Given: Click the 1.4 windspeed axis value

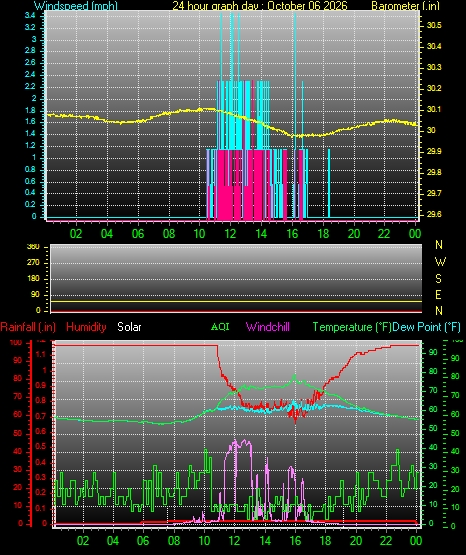Looking at the screenshot, I should click(x=30, y=133).
